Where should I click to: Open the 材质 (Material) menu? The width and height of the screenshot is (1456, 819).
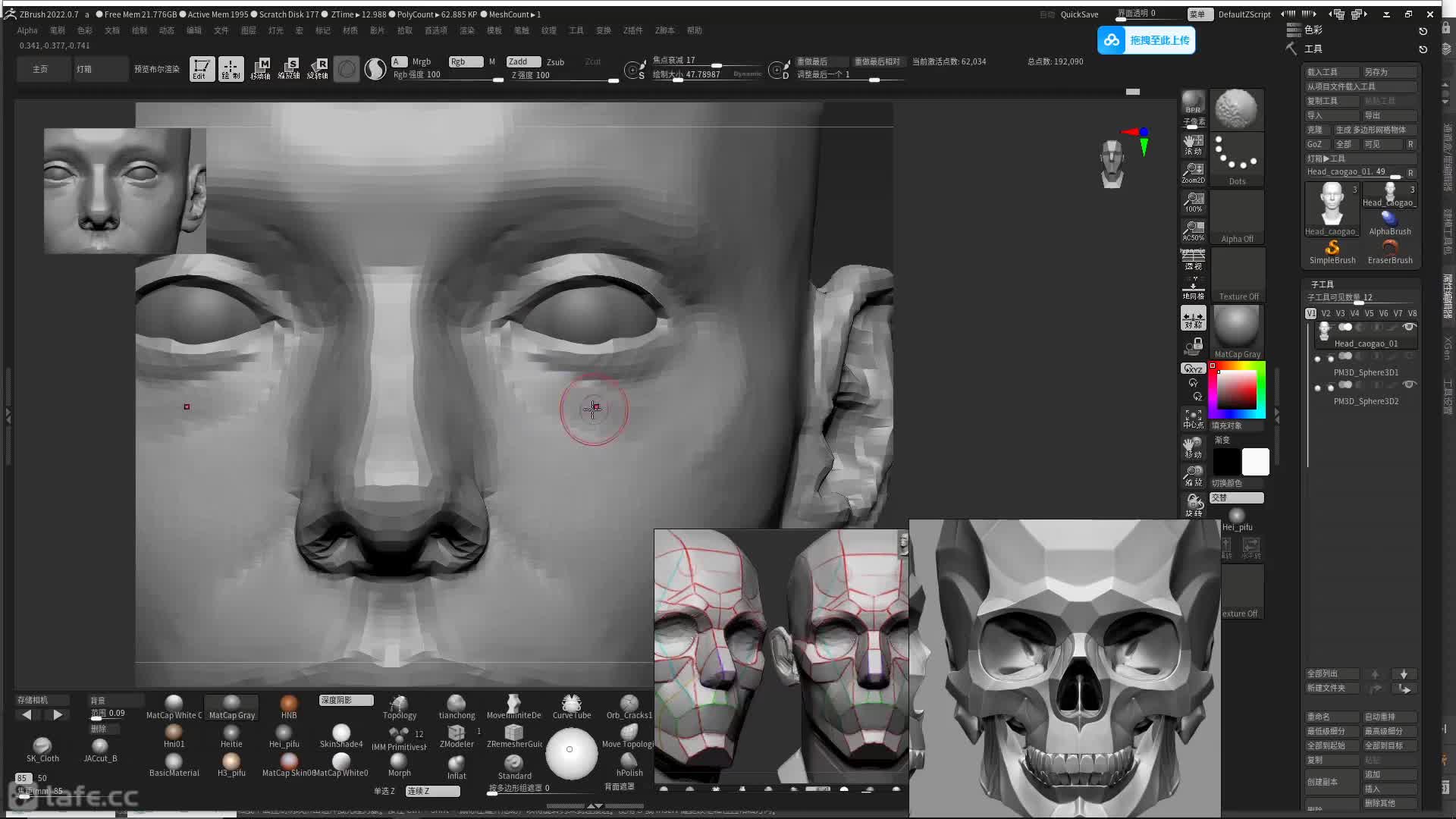(x=350, y=30)
